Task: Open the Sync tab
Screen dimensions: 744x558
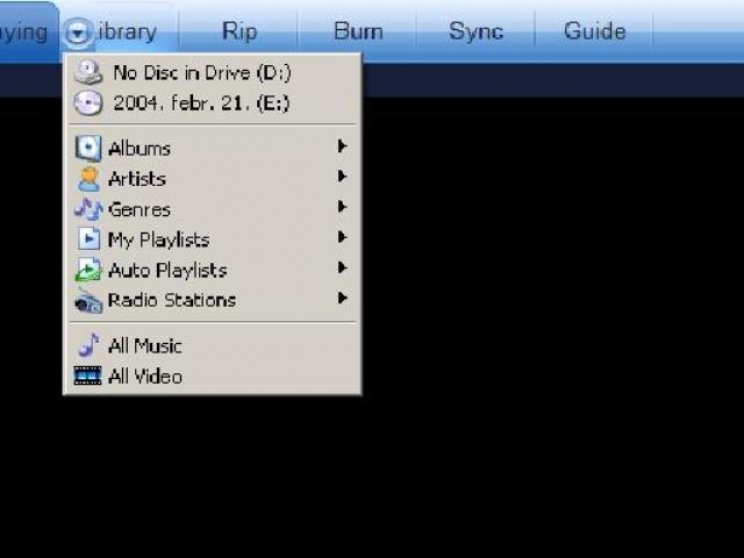Action: 476,32
